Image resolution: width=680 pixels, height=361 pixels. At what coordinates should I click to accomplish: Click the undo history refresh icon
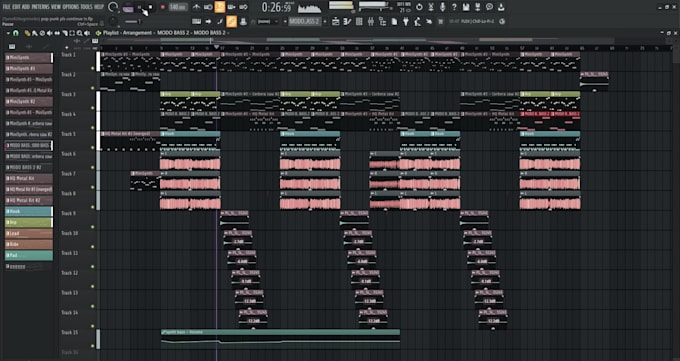tap(419, 7)
